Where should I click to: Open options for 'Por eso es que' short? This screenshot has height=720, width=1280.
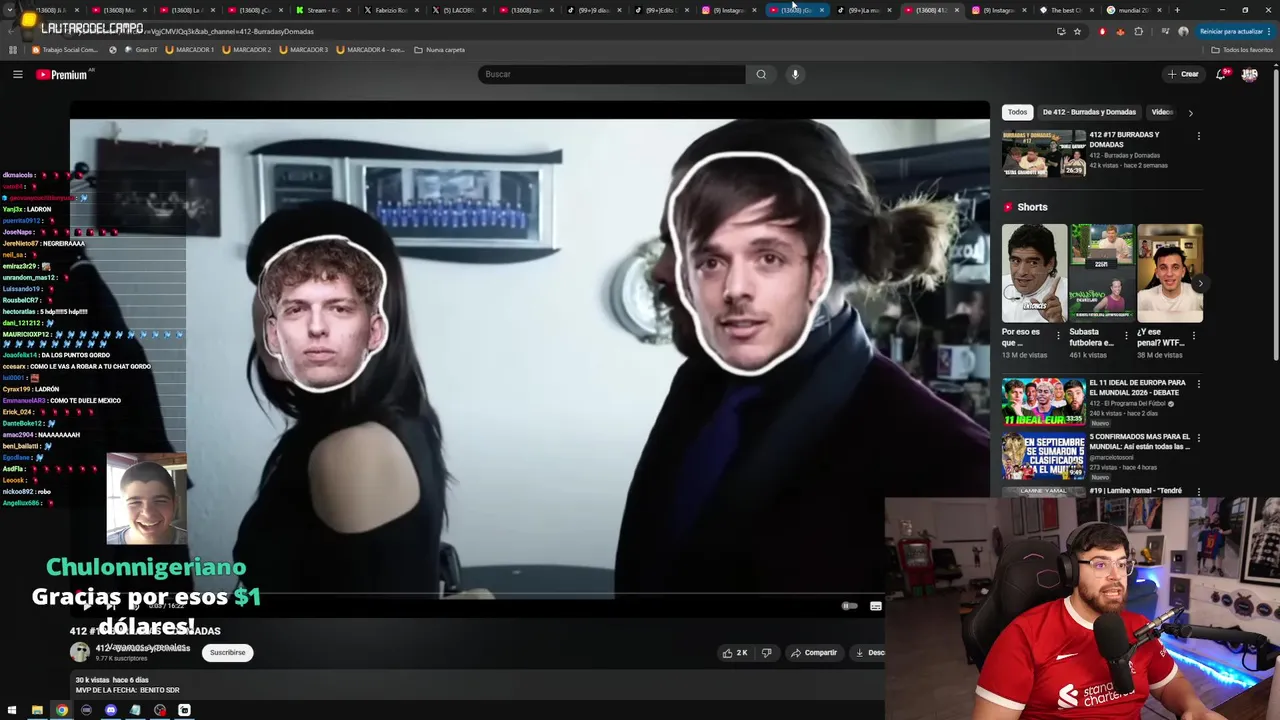tap(1059, 336)
